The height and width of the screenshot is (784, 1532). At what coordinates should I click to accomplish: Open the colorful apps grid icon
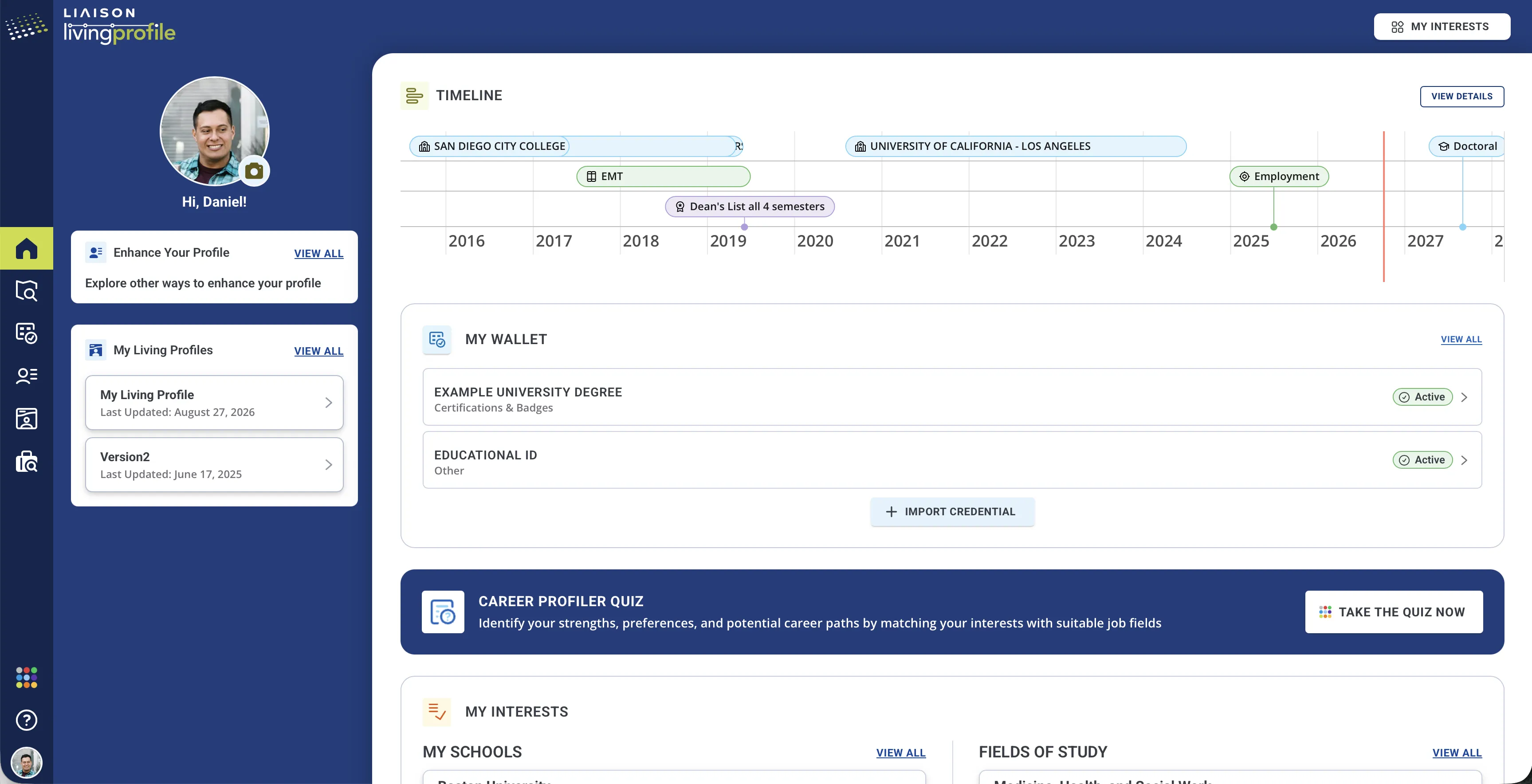26,678
